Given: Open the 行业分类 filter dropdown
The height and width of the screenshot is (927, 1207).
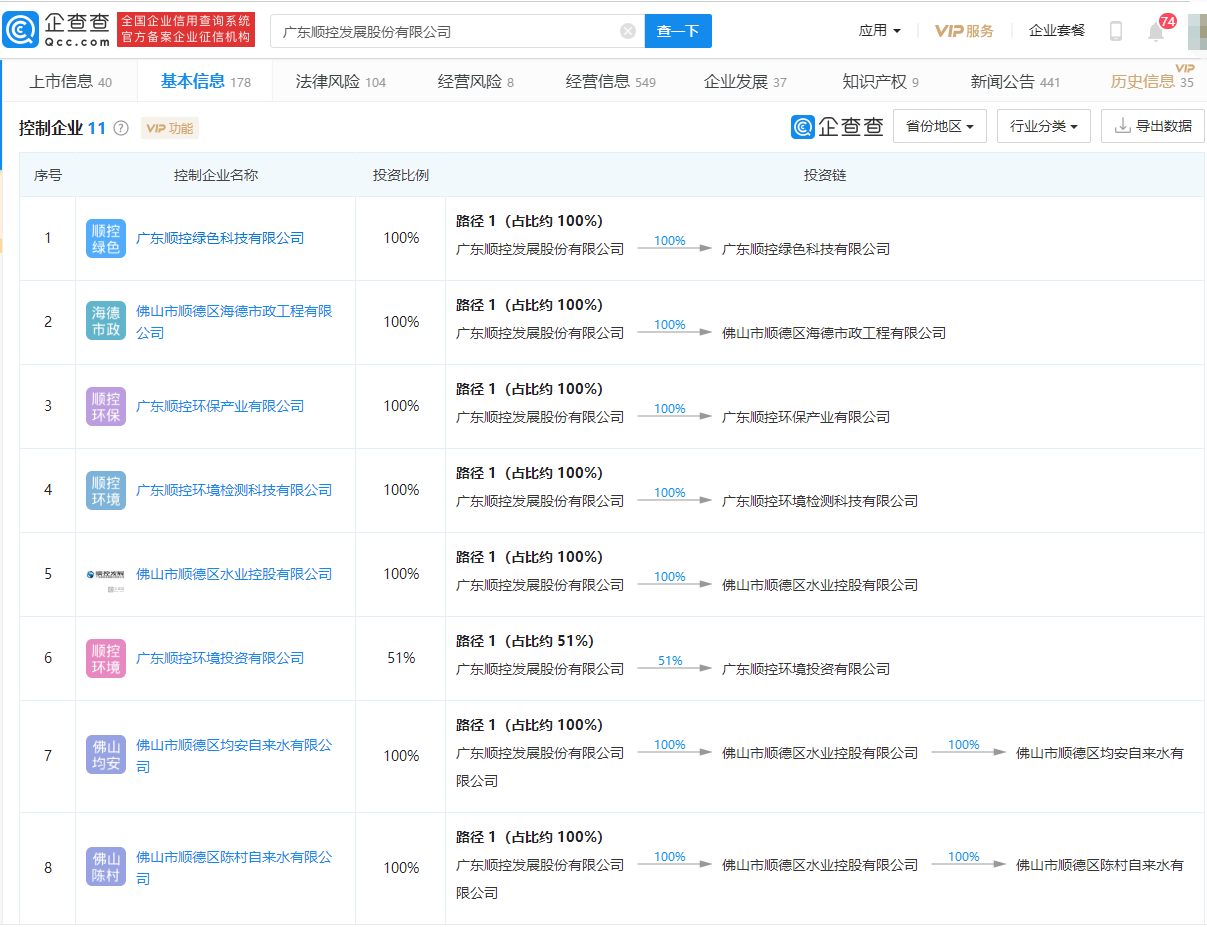Looking at the screenshot, I should pos(1044,127).
